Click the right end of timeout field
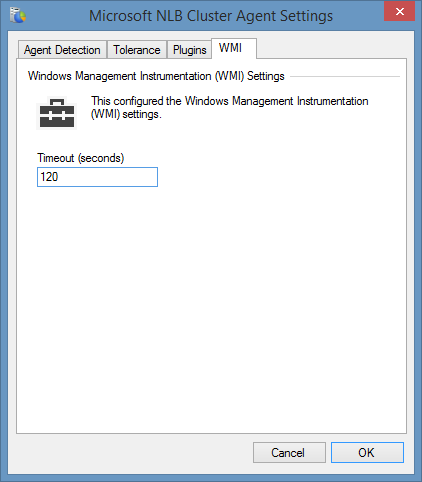The width and height of the screenshot is (422, 482). click(152, 177)
